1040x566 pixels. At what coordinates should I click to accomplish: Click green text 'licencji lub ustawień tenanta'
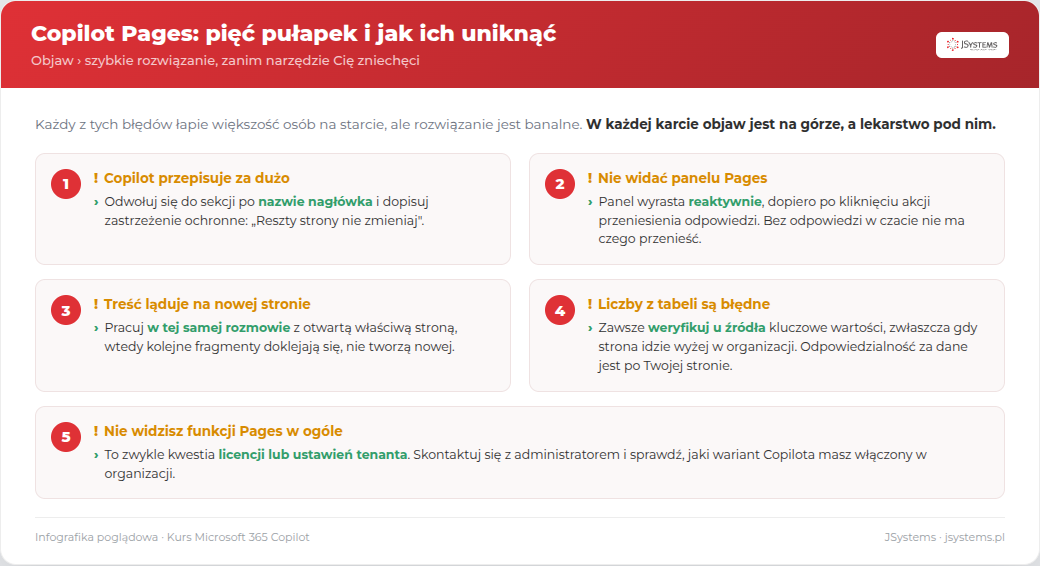[x=312, y=455]
